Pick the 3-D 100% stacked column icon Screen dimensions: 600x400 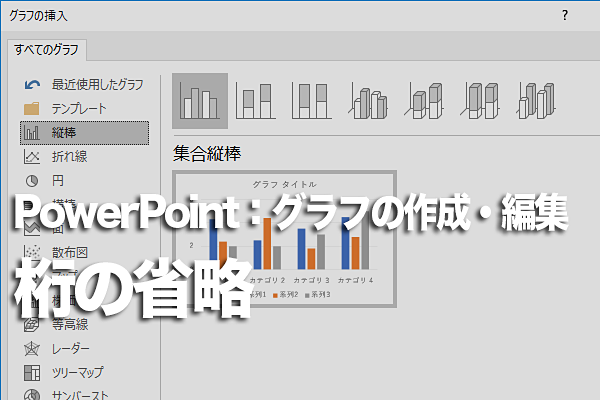pyautogui.click(x=480, y=101)
